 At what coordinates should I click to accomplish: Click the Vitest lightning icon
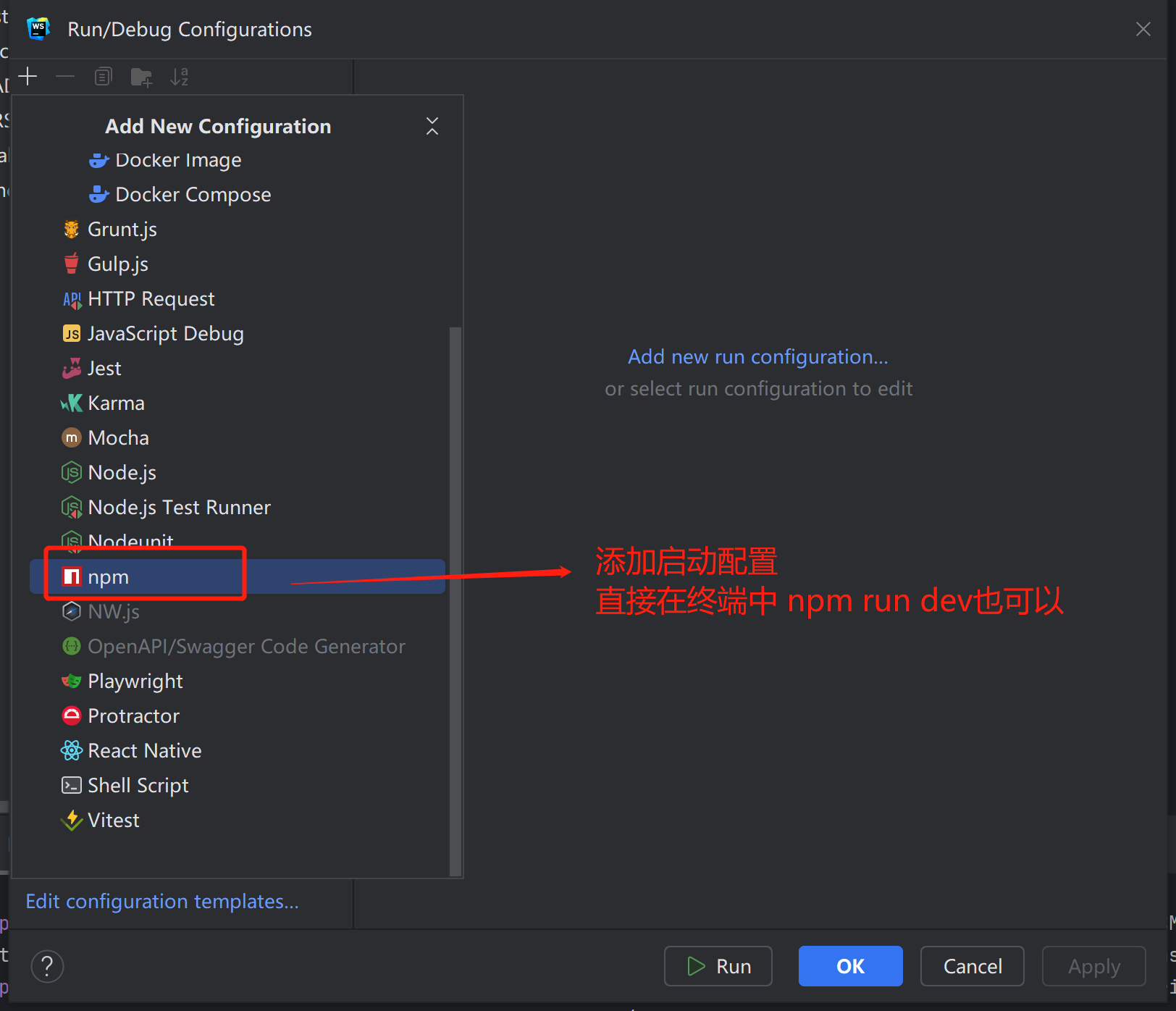pyautogui.click(x=71, y=820)
